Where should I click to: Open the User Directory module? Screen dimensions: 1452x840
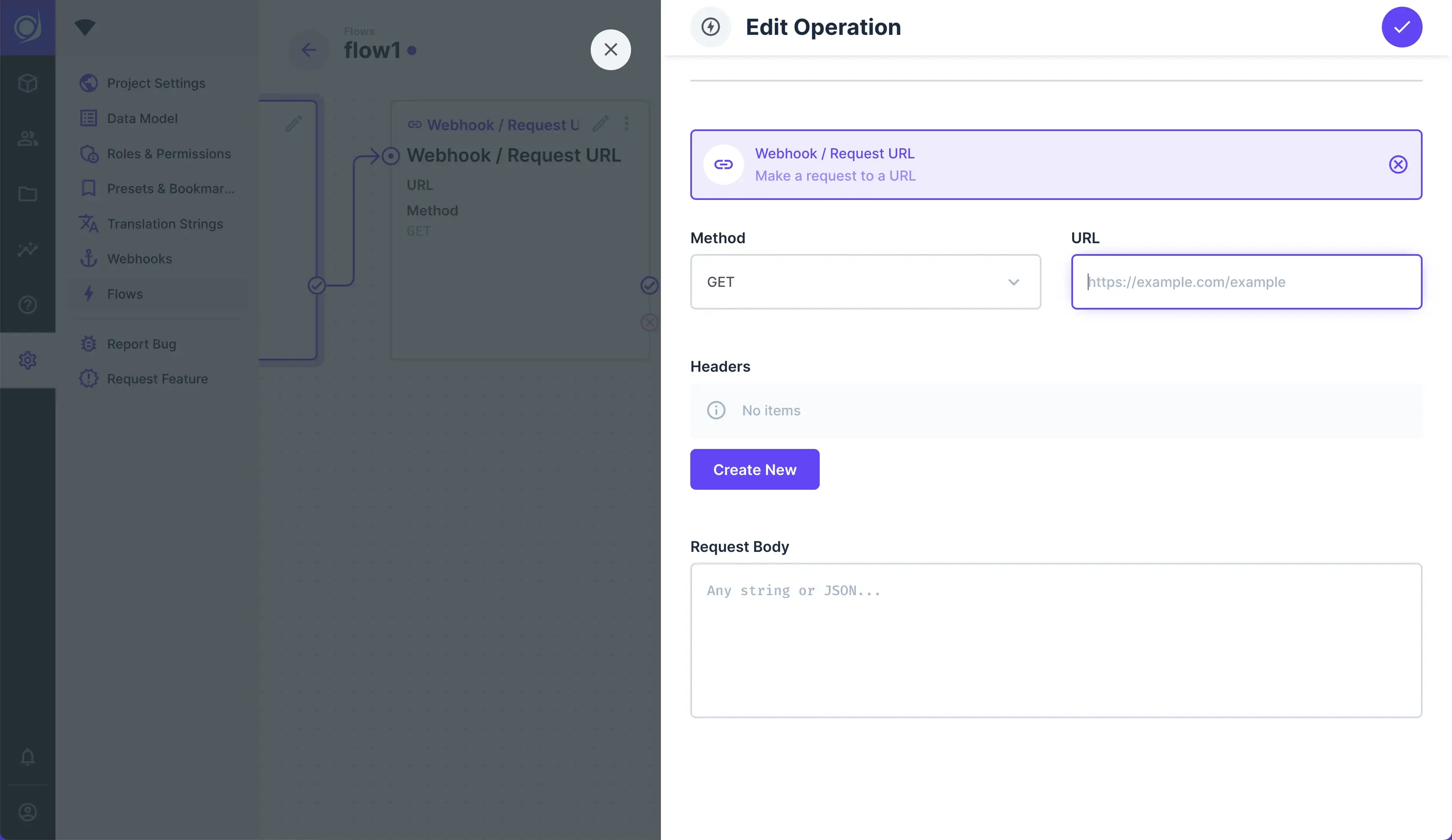tap(27, 138)
